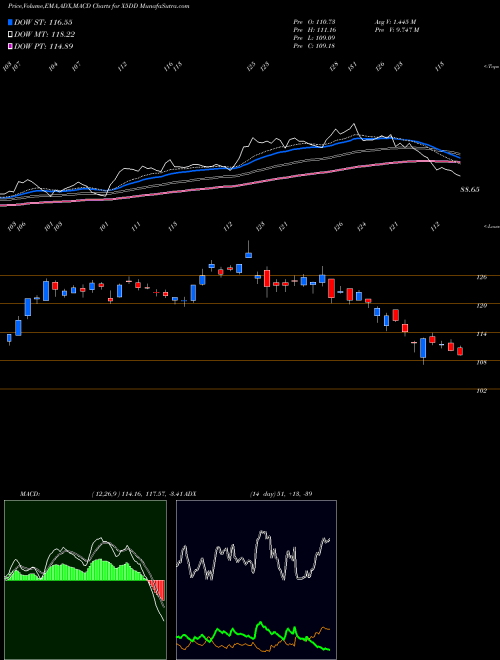The width and height of the screenshot is (500, 660).
Task: Open the ADX indicator panel
Action: pyautogui.click(x=256, y=580)
